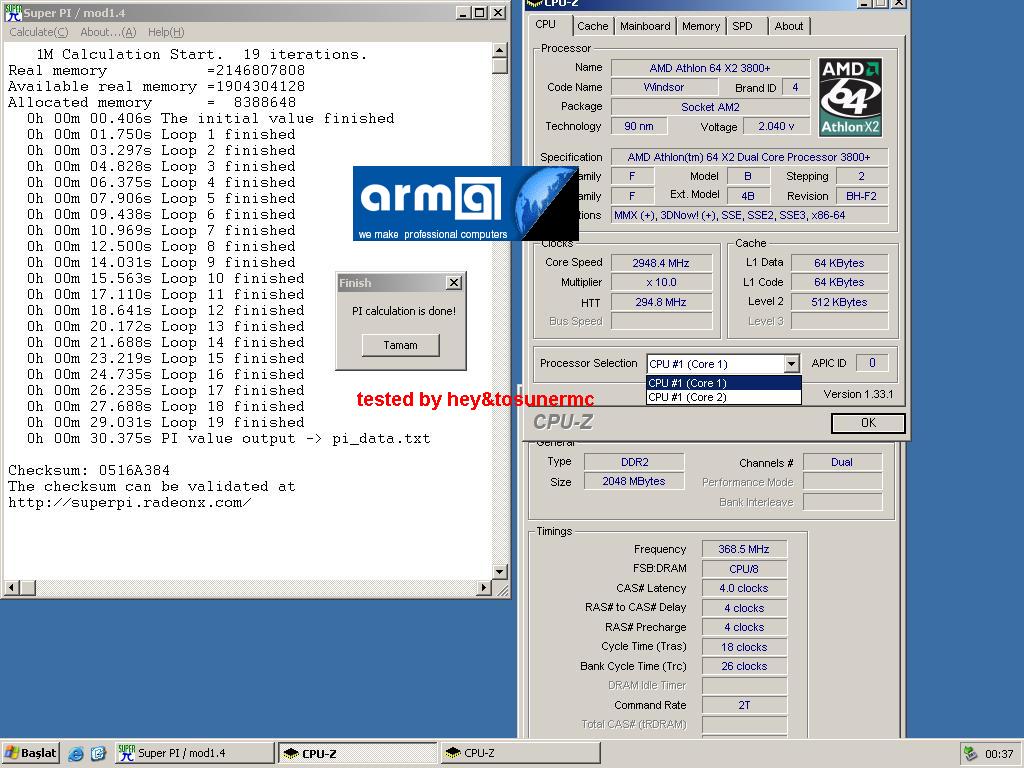The image size is (1024, 768).
Task: Switch to the Cache tab in CPU-Z
Action: [x=592, y=26]
